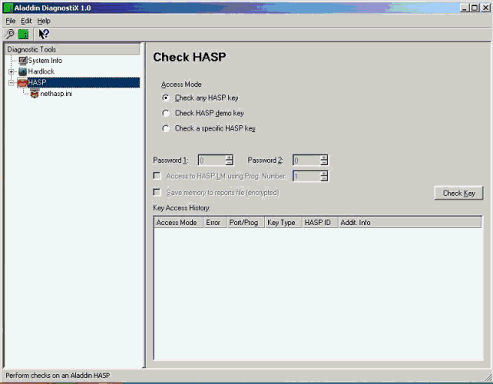Activate the What's This help cursor icon

pos(44,34)
